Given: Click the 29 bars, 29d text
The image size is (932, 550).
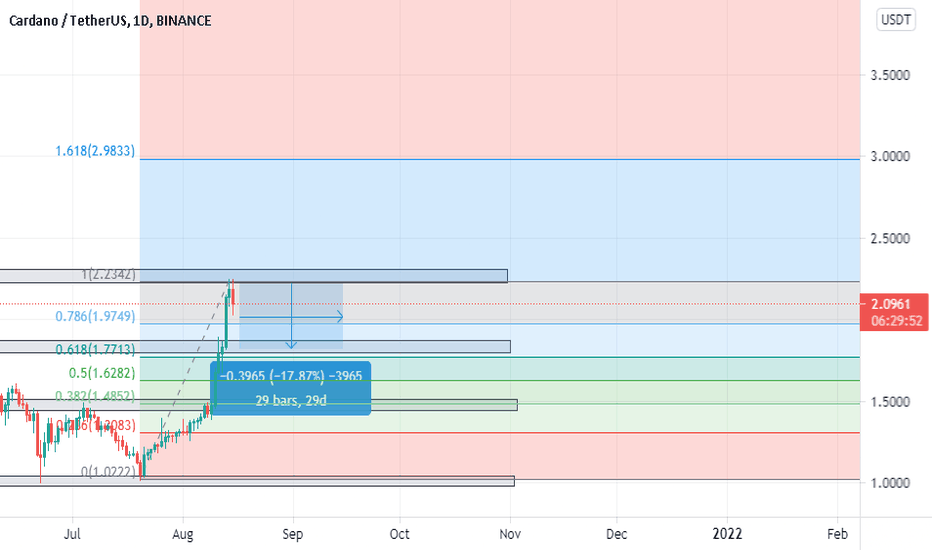Looking at the screenshot, I should [291, 401].
